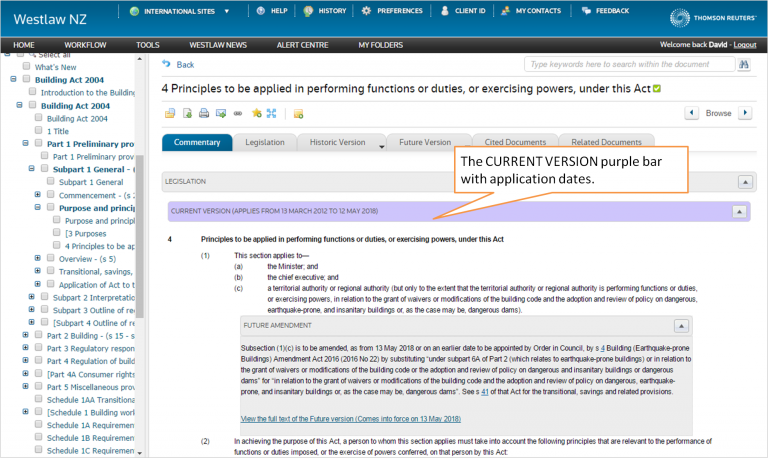Open the Cited Documents tab
Viewport: 768px width, 458px height.
515,142
